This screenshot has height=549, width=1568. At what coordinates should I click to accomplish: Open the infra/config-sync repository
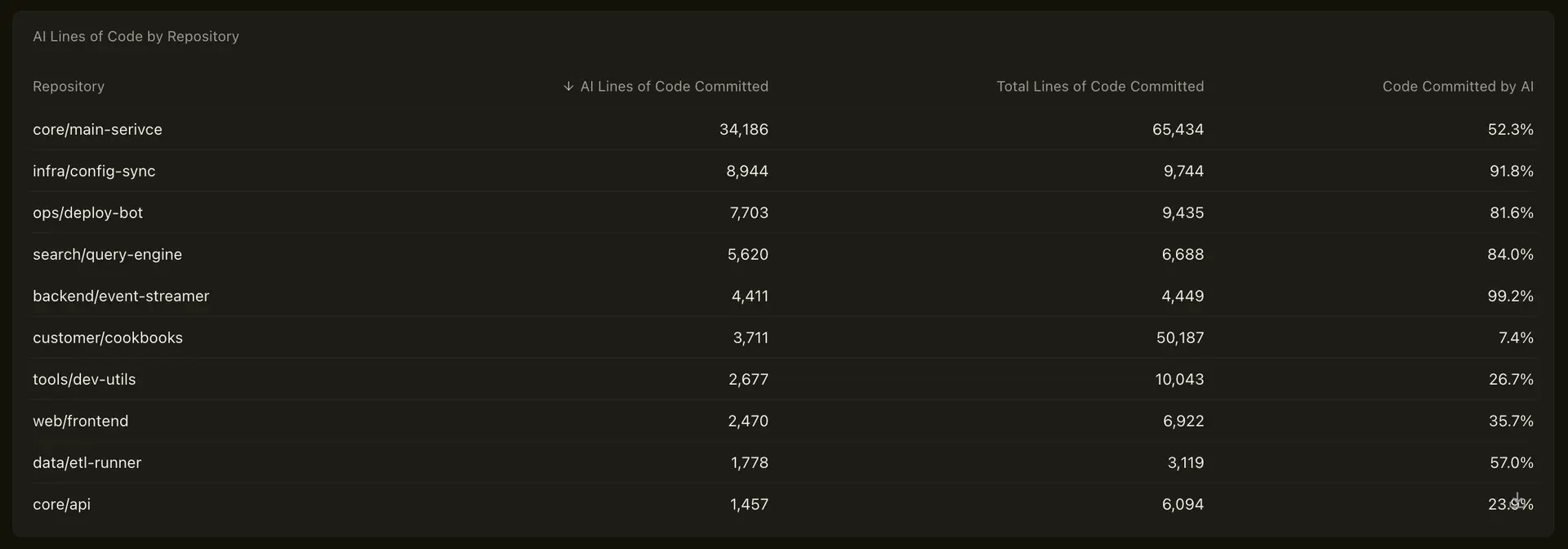click(x=94, y=172)
